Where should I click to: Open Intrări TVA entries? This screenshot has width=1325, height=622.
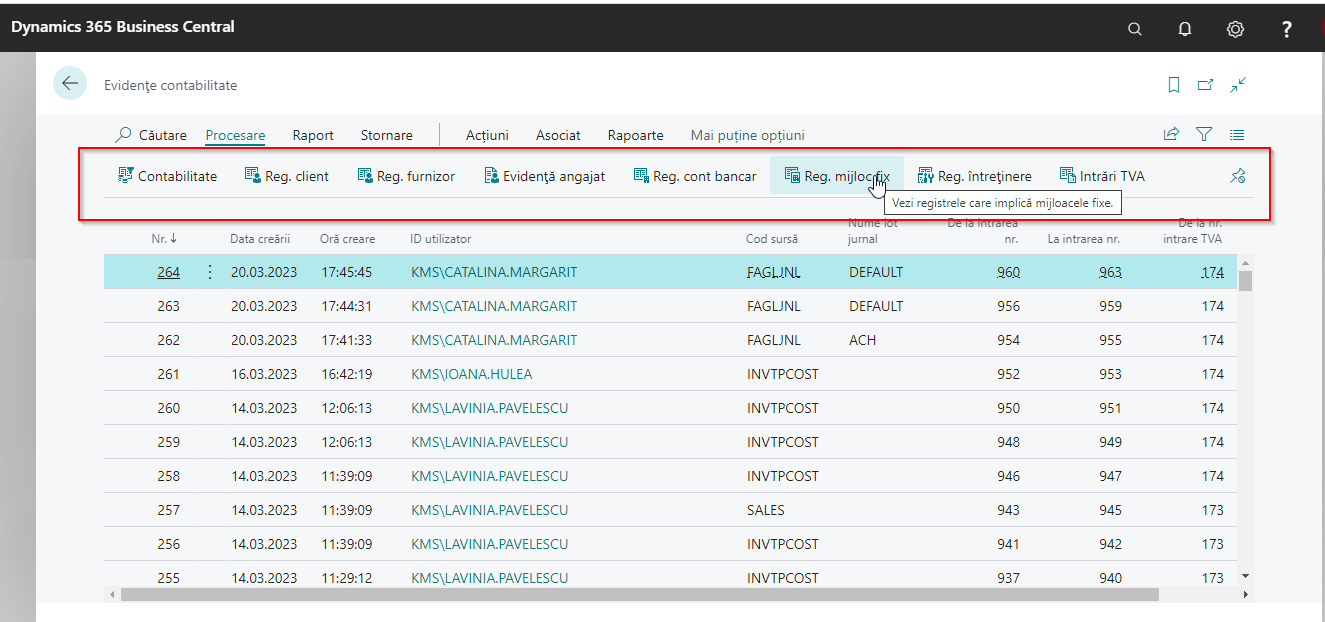coord(1102,176)
